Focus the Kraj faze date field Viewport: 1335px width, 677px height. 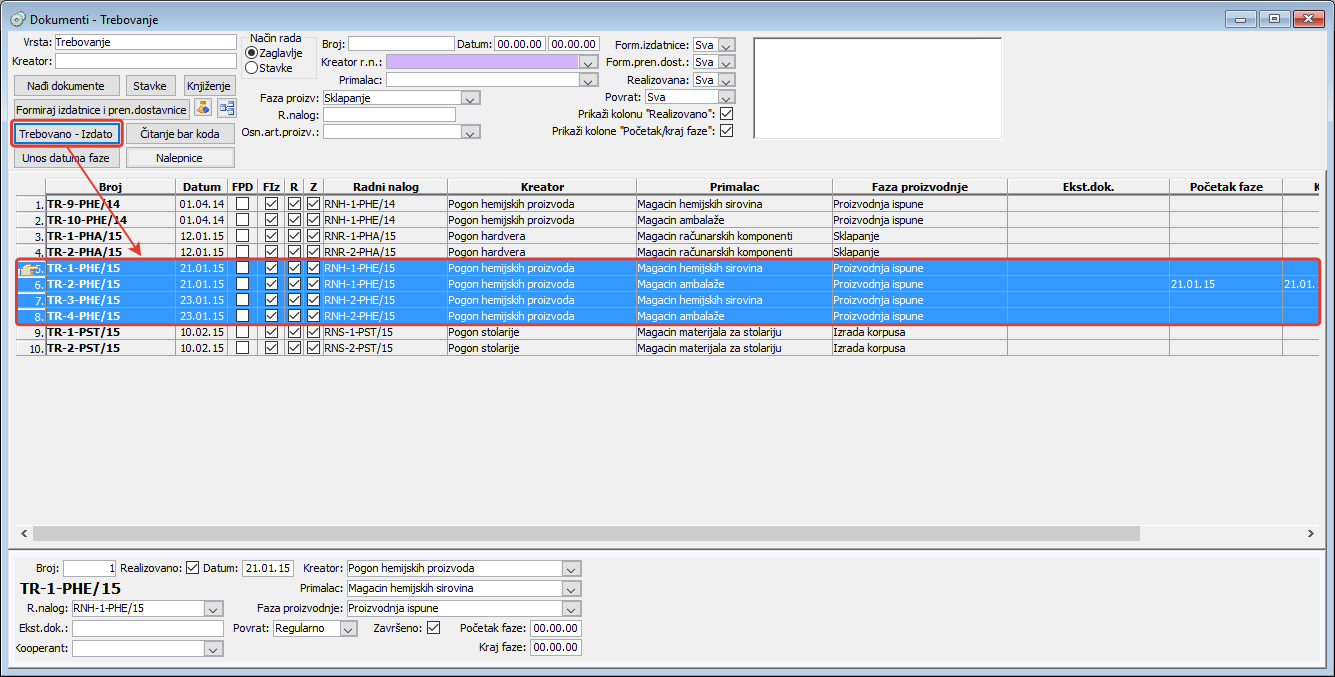pos(556,647)
